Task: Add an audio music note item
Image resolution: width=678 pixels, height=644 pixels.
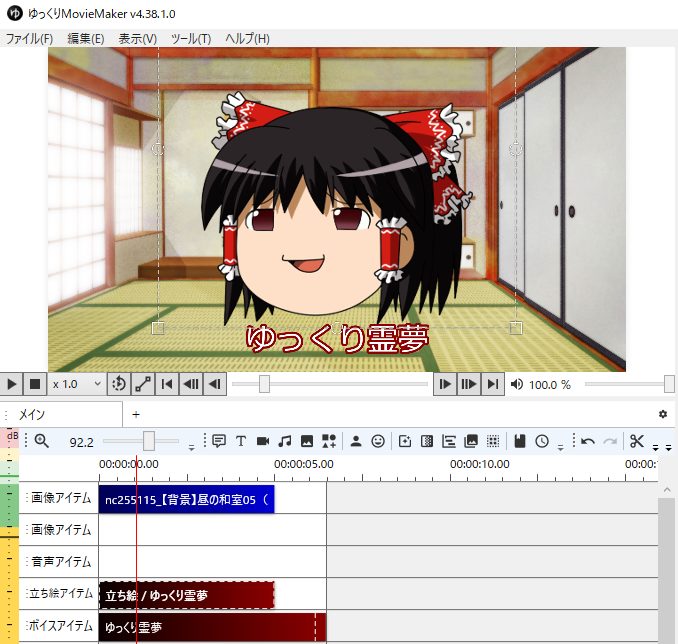Action: pyautogui.click(x=285, y=441)
